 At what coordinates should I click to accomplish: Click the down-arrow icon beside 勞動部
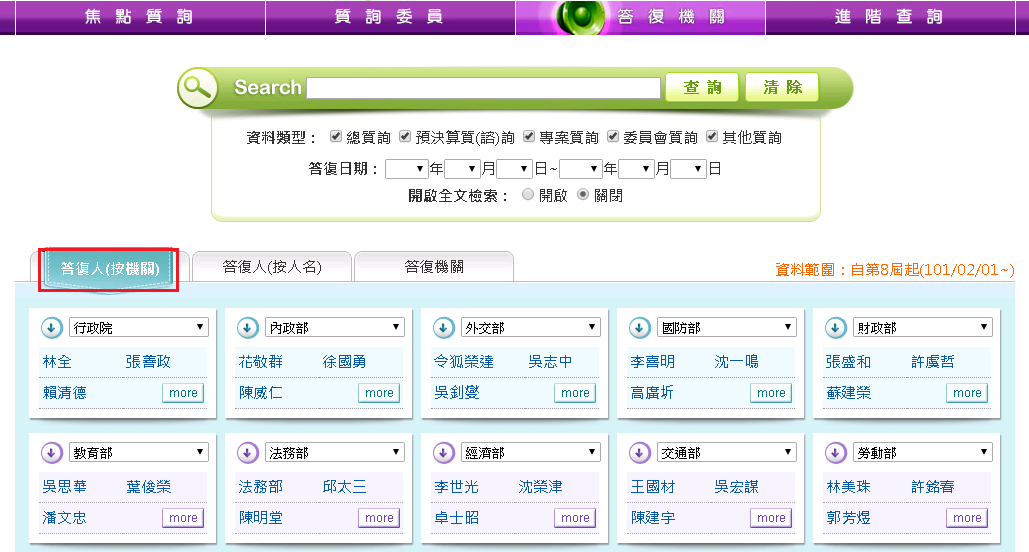[834, 453]
